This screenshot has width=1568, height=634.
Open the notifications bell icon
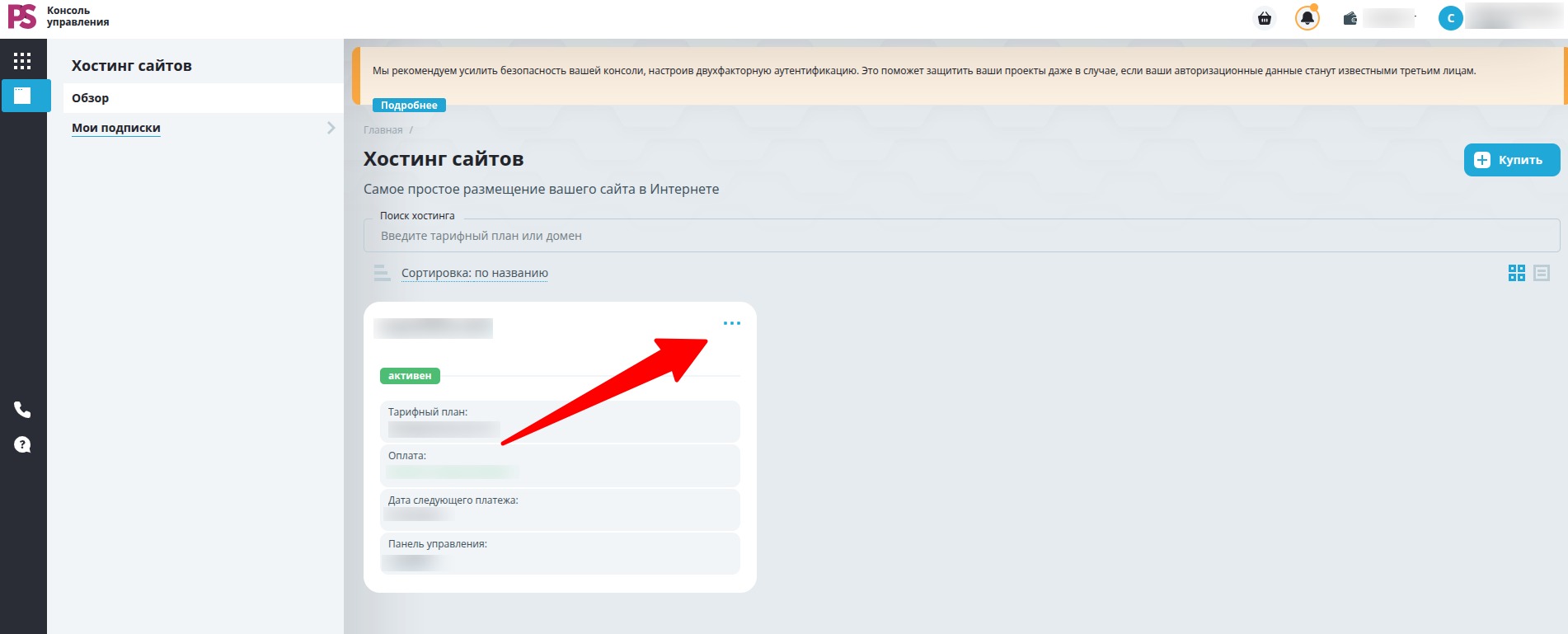[x=1307, y=18]
